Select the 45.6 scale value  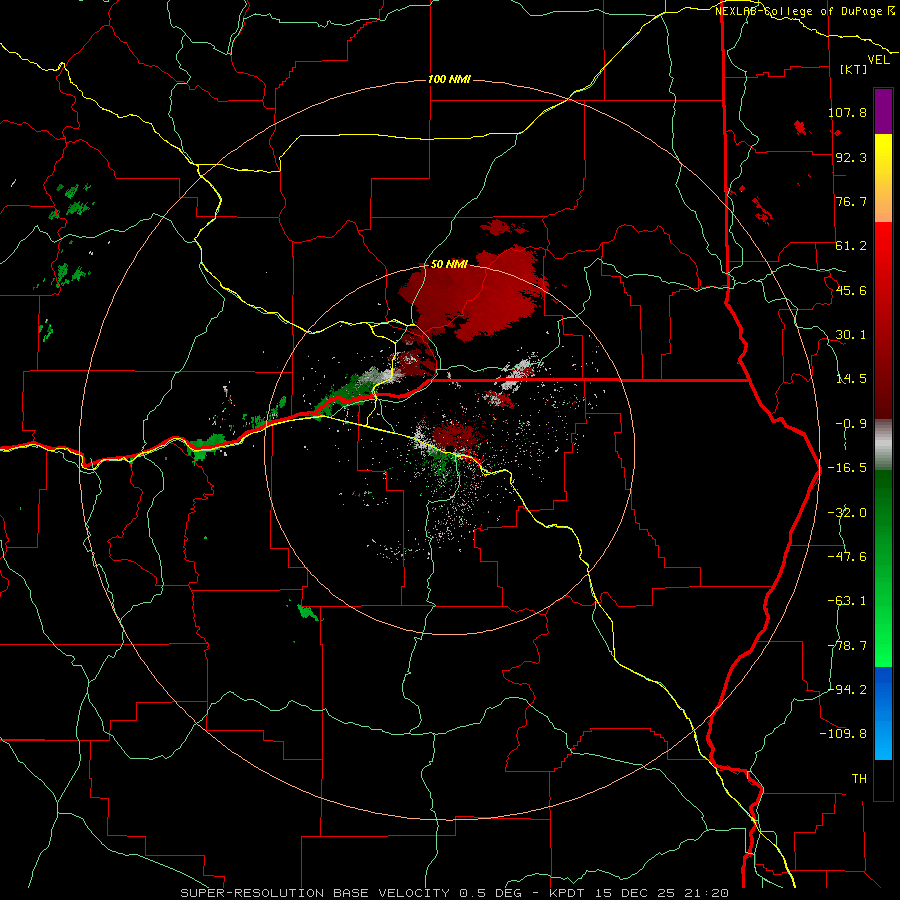(851, 290)
